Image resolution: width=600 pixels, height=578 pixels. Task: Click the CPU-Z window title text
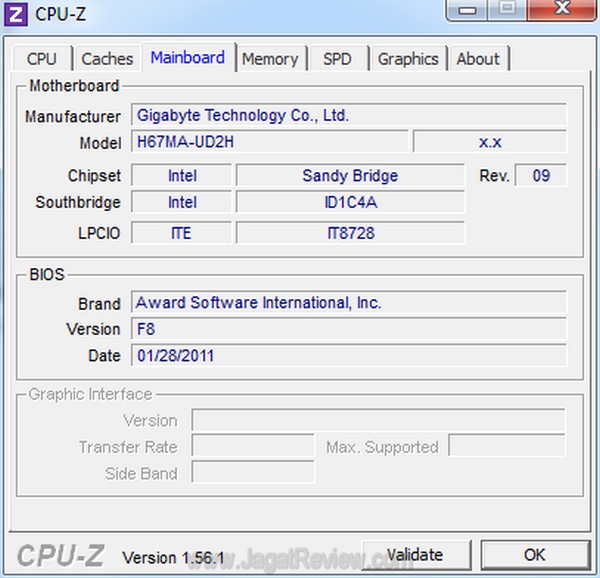point(60,15)
